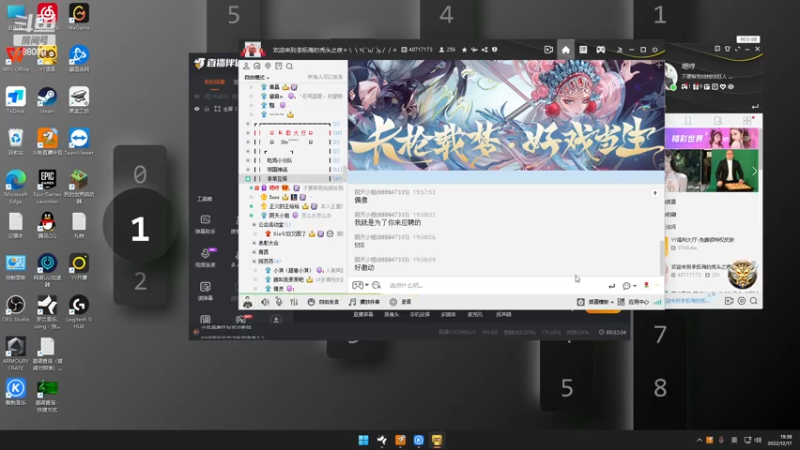Open the 精彩世界 banner in YY main window
This screenshot has width=800, height=450.
pyautogui.click(x=711, y=138)
